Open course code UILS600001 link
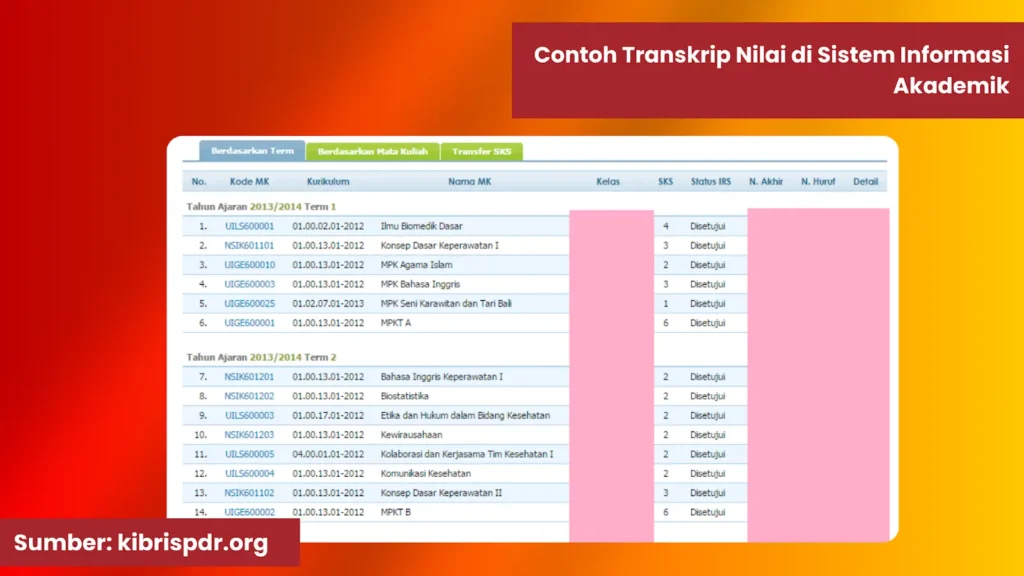 click(x=249, y=226)
